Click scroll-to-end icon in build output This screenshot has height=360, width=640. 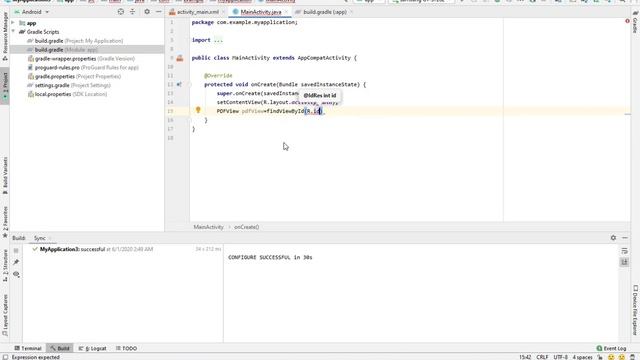coord(624,262)
